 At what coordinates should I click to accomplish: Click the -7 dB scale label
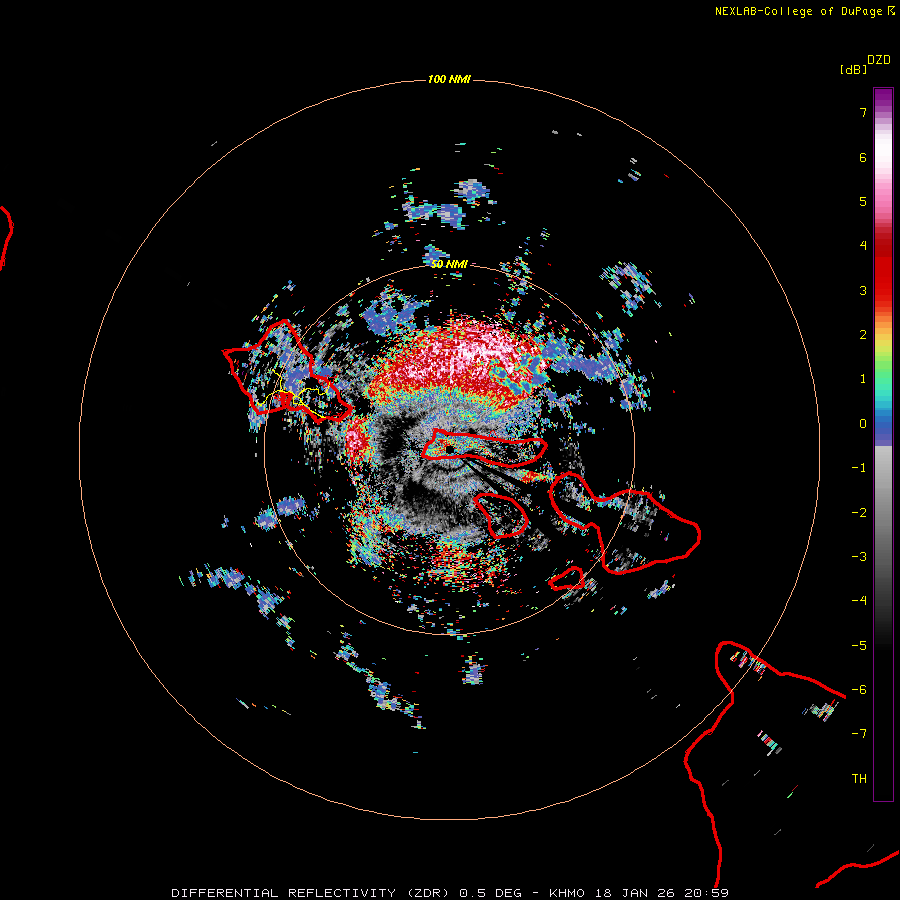tap(859, 734)
